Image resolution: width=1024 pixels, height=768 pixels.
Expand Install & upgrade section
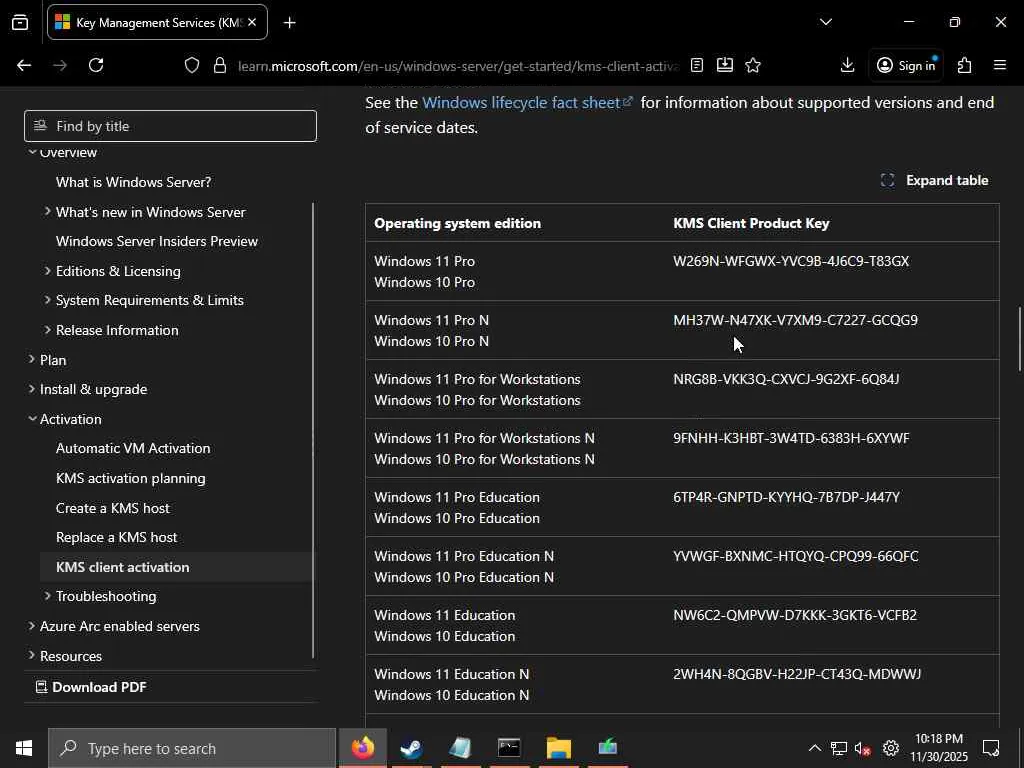coord(32,389)
